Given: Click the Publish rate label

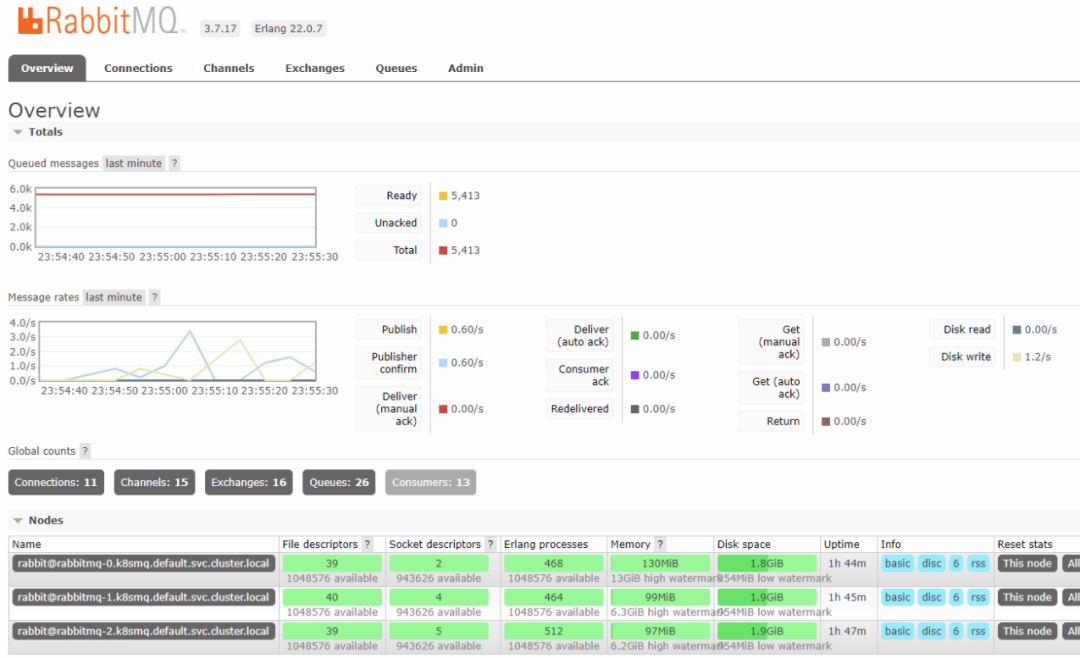Looking at the screenshot, I should (x=389, y=330).
